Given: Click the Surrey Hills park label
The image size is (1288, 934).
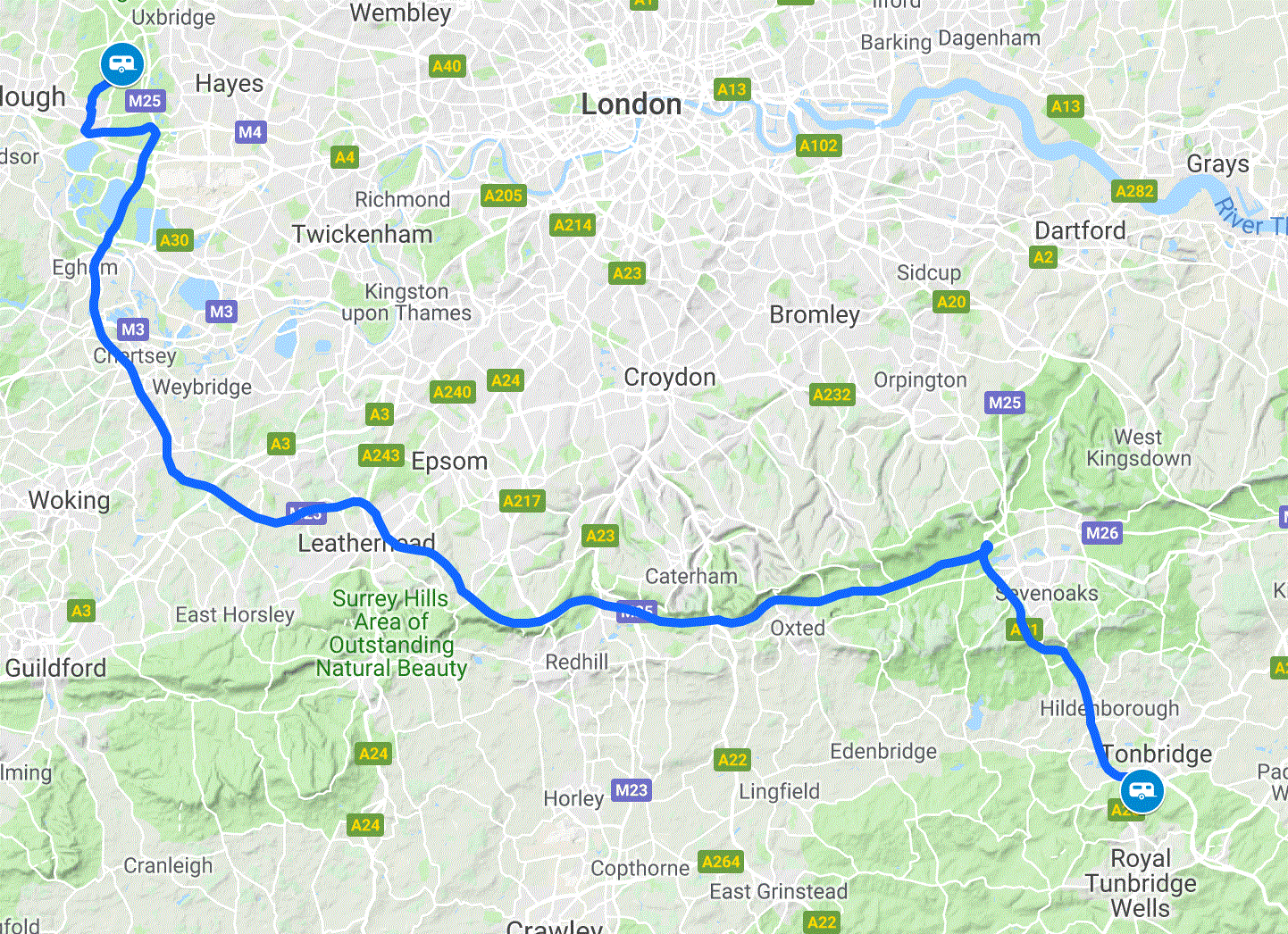Looking at the screenshot, I should [x=391, y=633].
